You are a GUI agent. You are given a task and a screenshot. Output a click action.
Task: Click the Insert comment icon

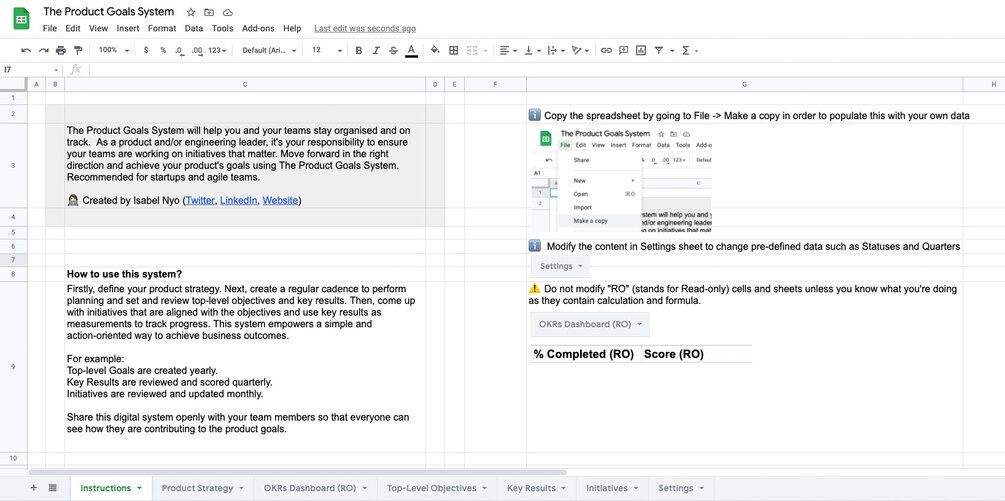[624, 50]
